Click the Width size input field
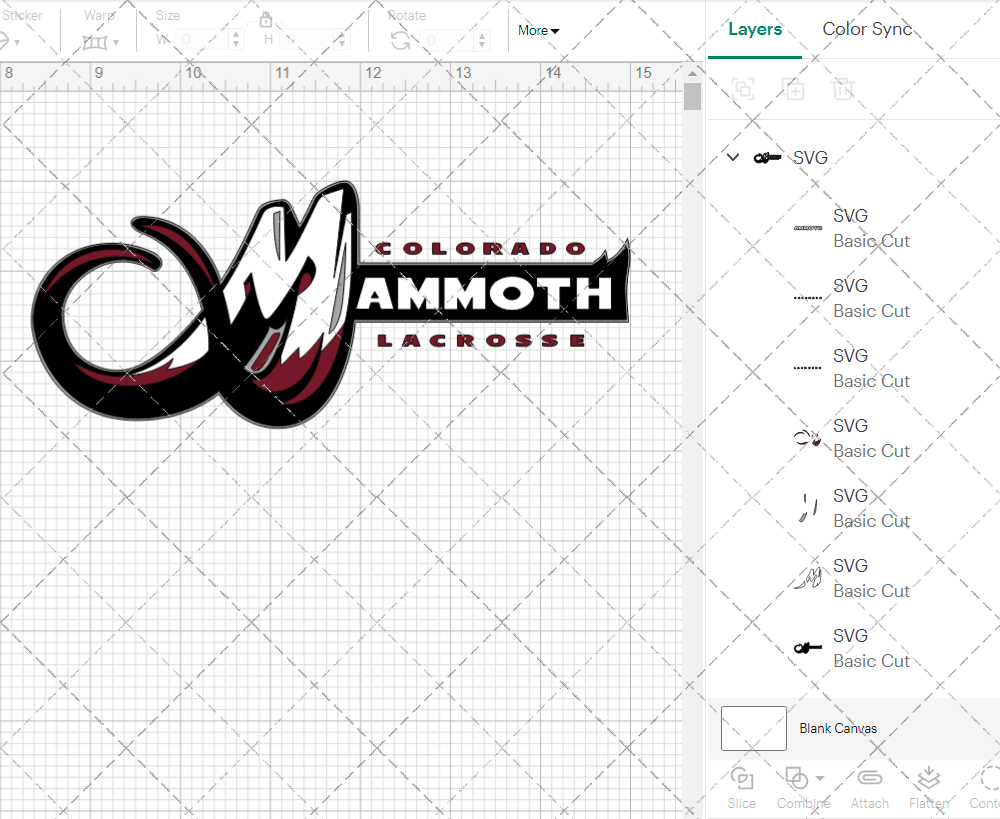Viewport: 1000px width, 819px height. [203, 40]
